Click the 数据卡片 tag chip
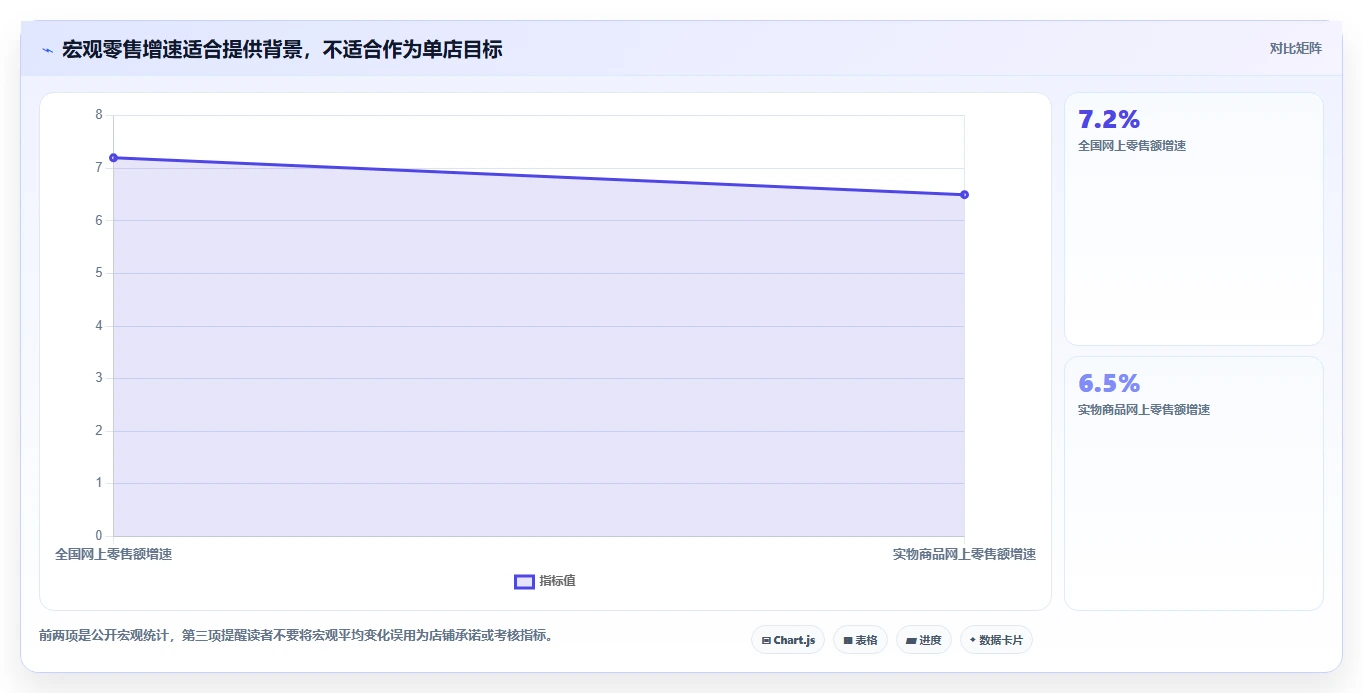Screen dimensions: 1363x693 (996, 640)
